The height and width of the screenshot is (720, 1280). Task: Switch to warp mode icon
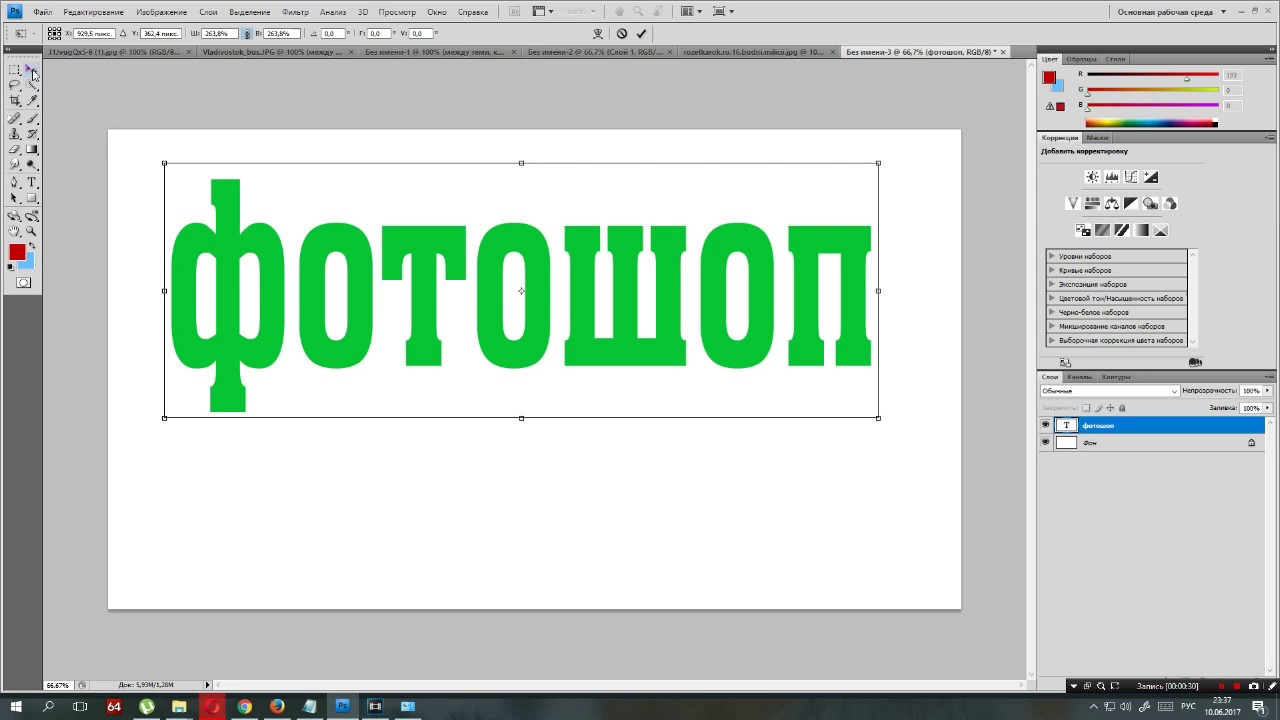[598, 33]
